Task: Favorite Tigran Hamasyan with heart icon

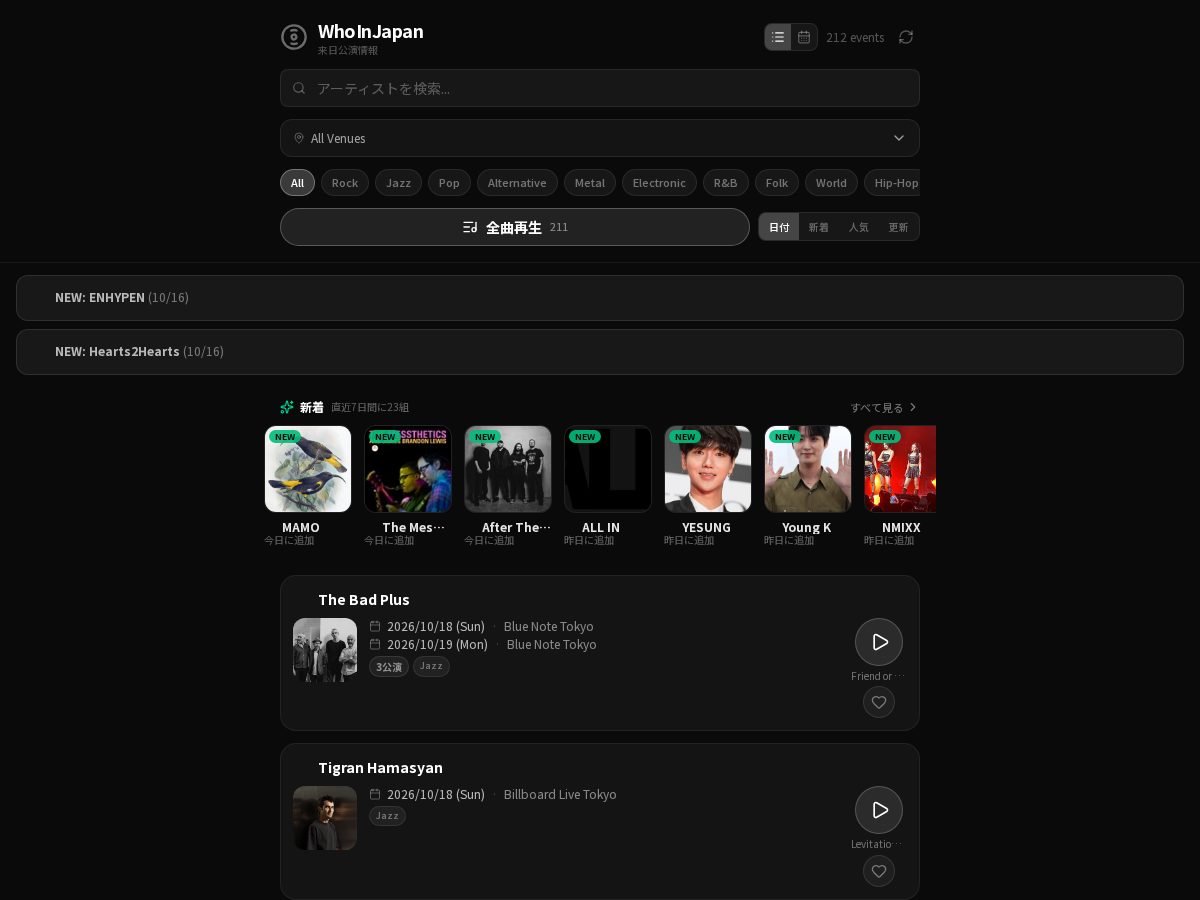Action: pyautogui.click(x=879, y=870)
